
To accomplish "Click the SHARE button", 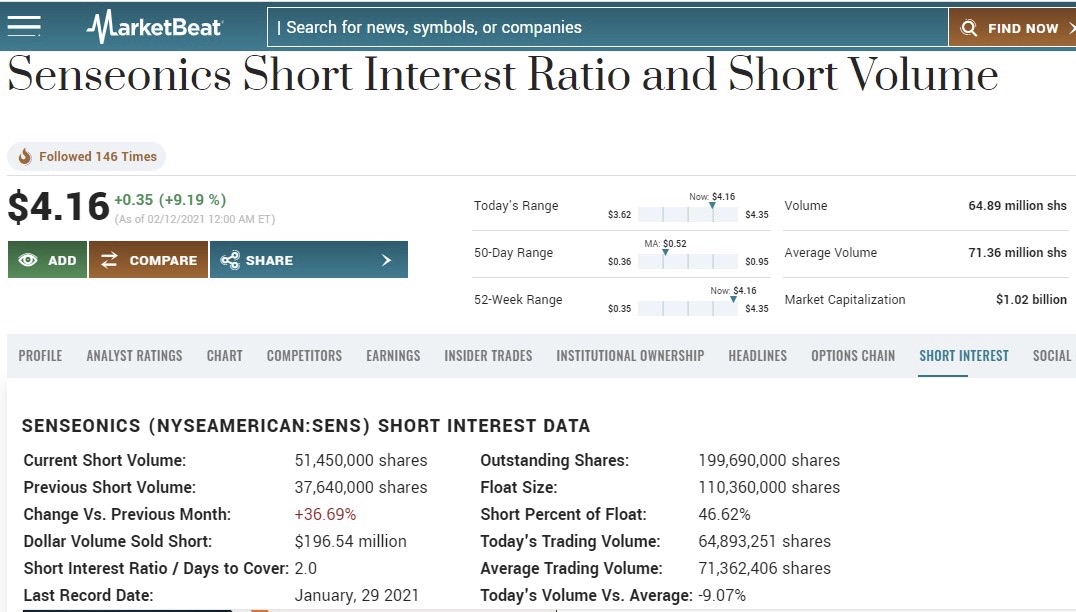I will coord(309,259).
